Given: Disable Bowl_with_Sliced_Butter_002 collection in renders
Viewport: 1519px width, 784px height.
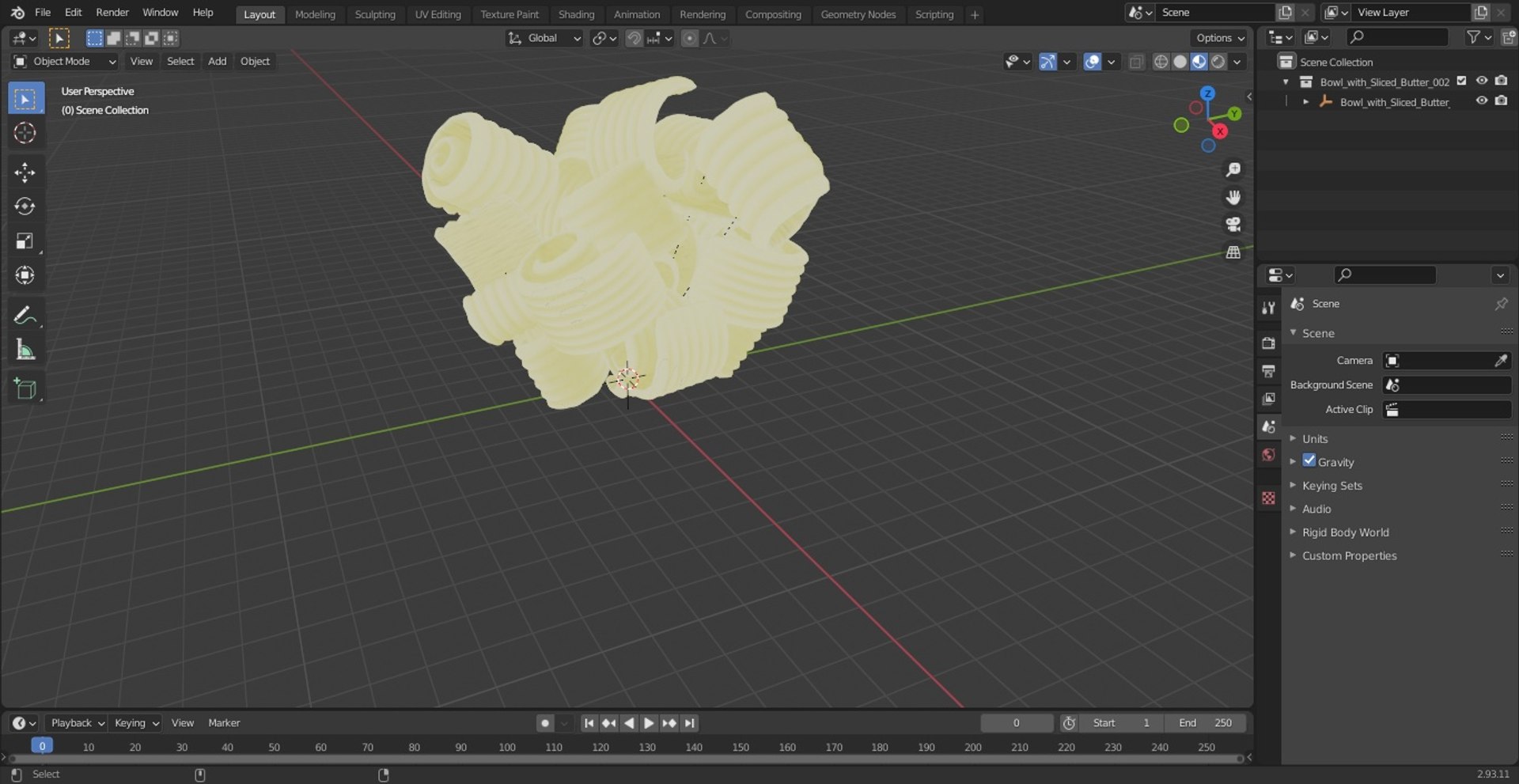Looking at the screenshot, I should [1501, 81].
